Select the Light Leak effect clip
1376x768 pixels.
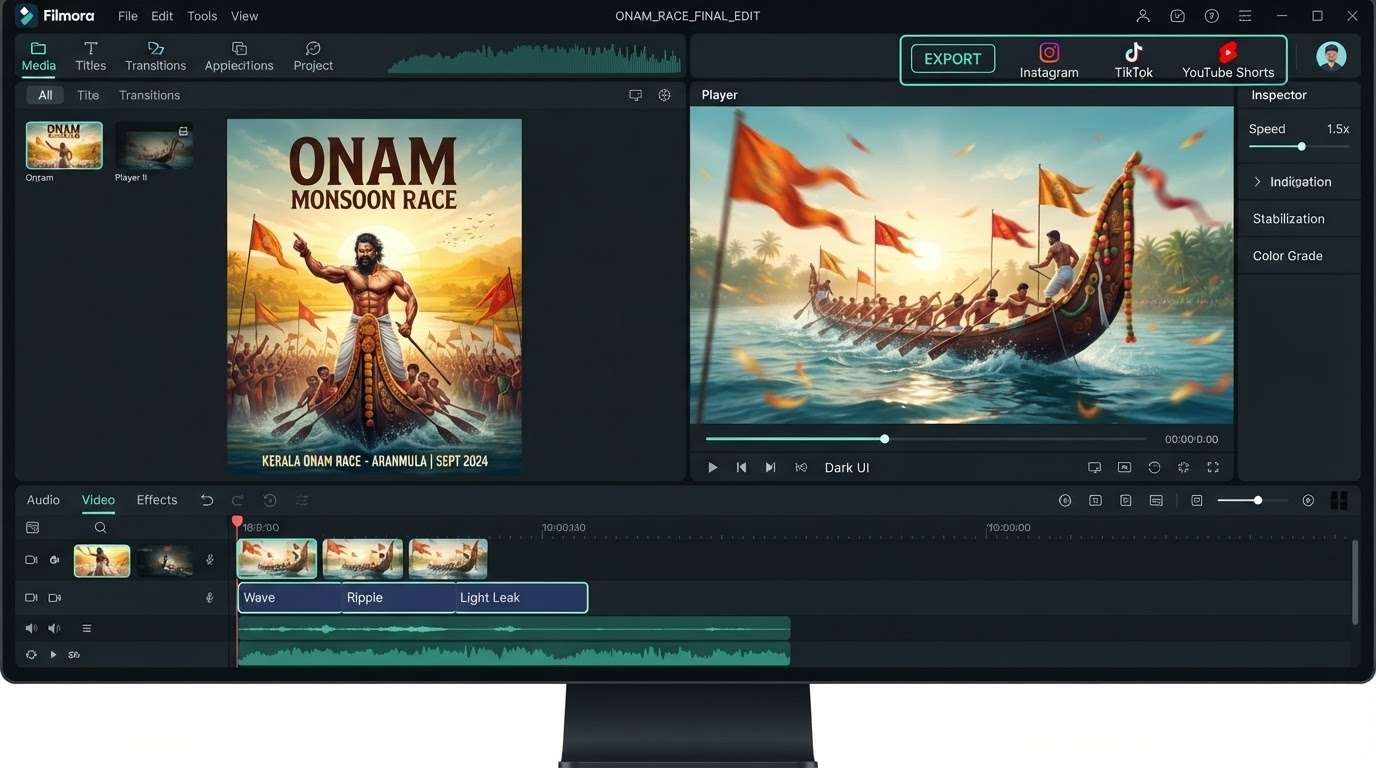coord(521,598)
